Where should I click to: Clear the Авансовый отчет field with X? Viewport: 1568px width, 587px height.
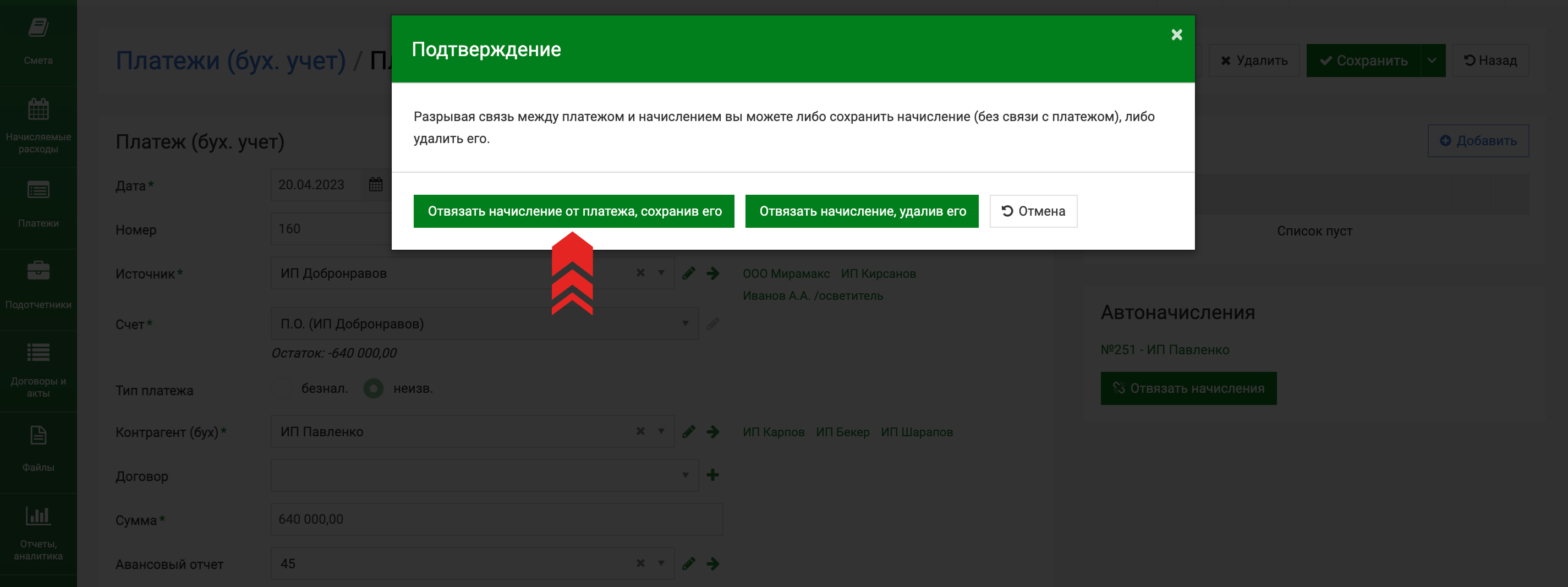pyautogui.click(x=640, y=563)
